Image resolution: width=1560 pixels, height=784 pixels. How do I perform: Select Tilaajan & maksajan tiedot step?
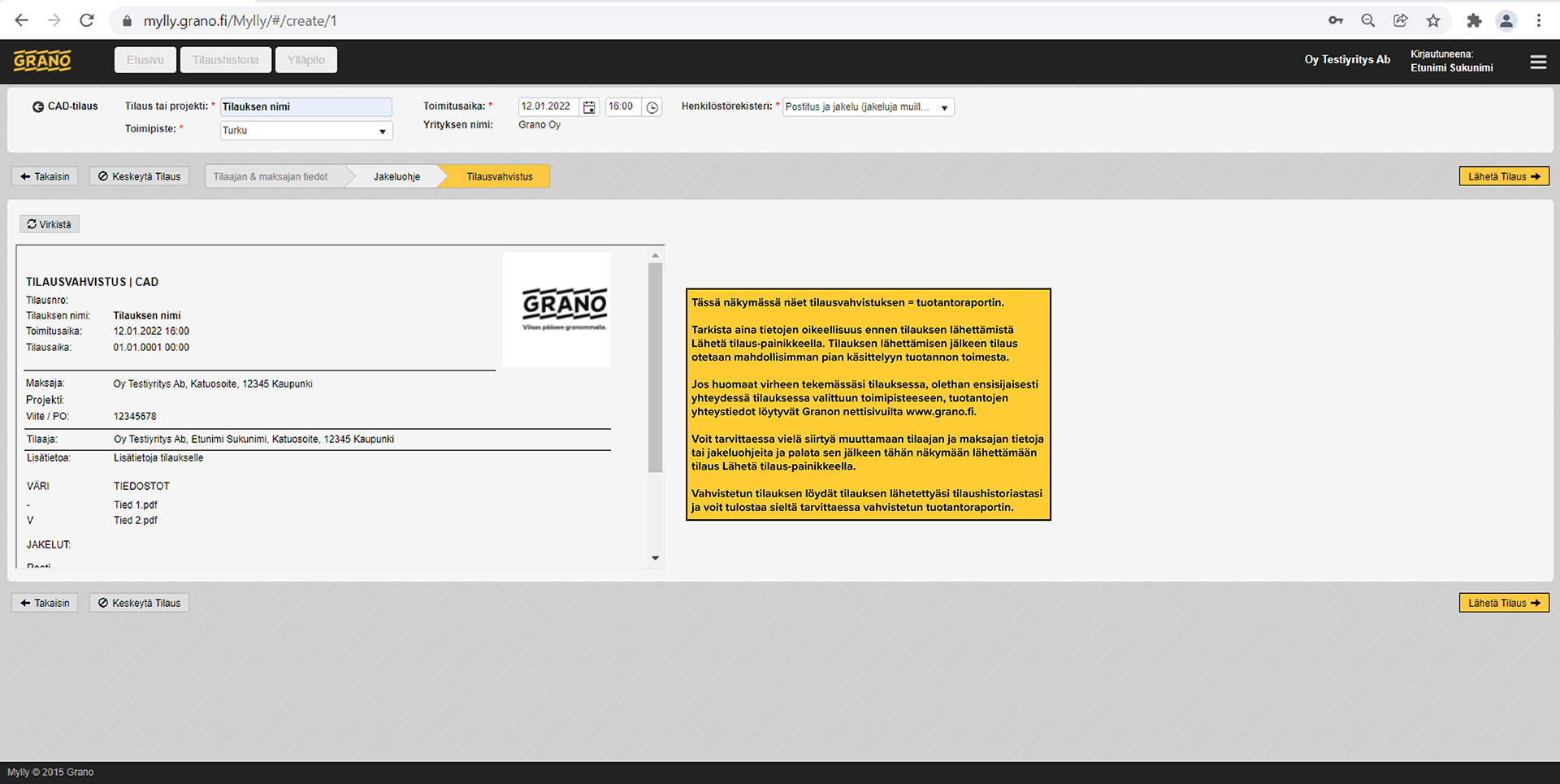click(271, 176)
